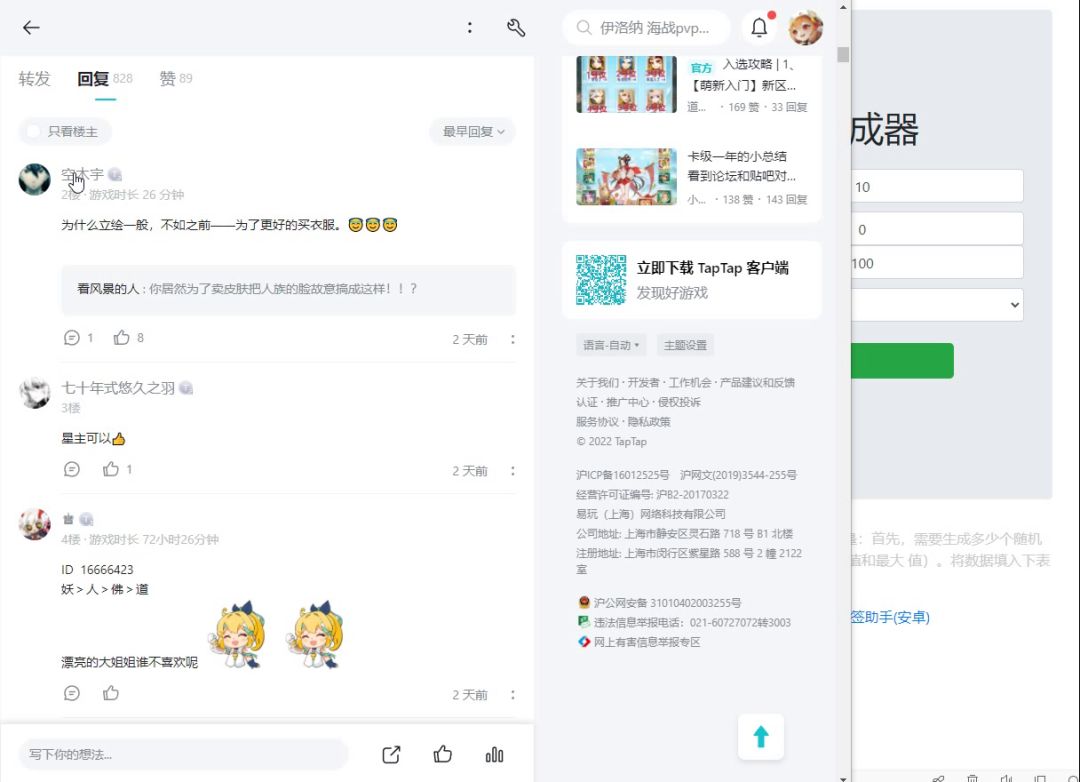Open the 语言·自动 language dropdown
Image resolution: width=1080 pixels, height=782 pixels.
[x=611, y=345]
